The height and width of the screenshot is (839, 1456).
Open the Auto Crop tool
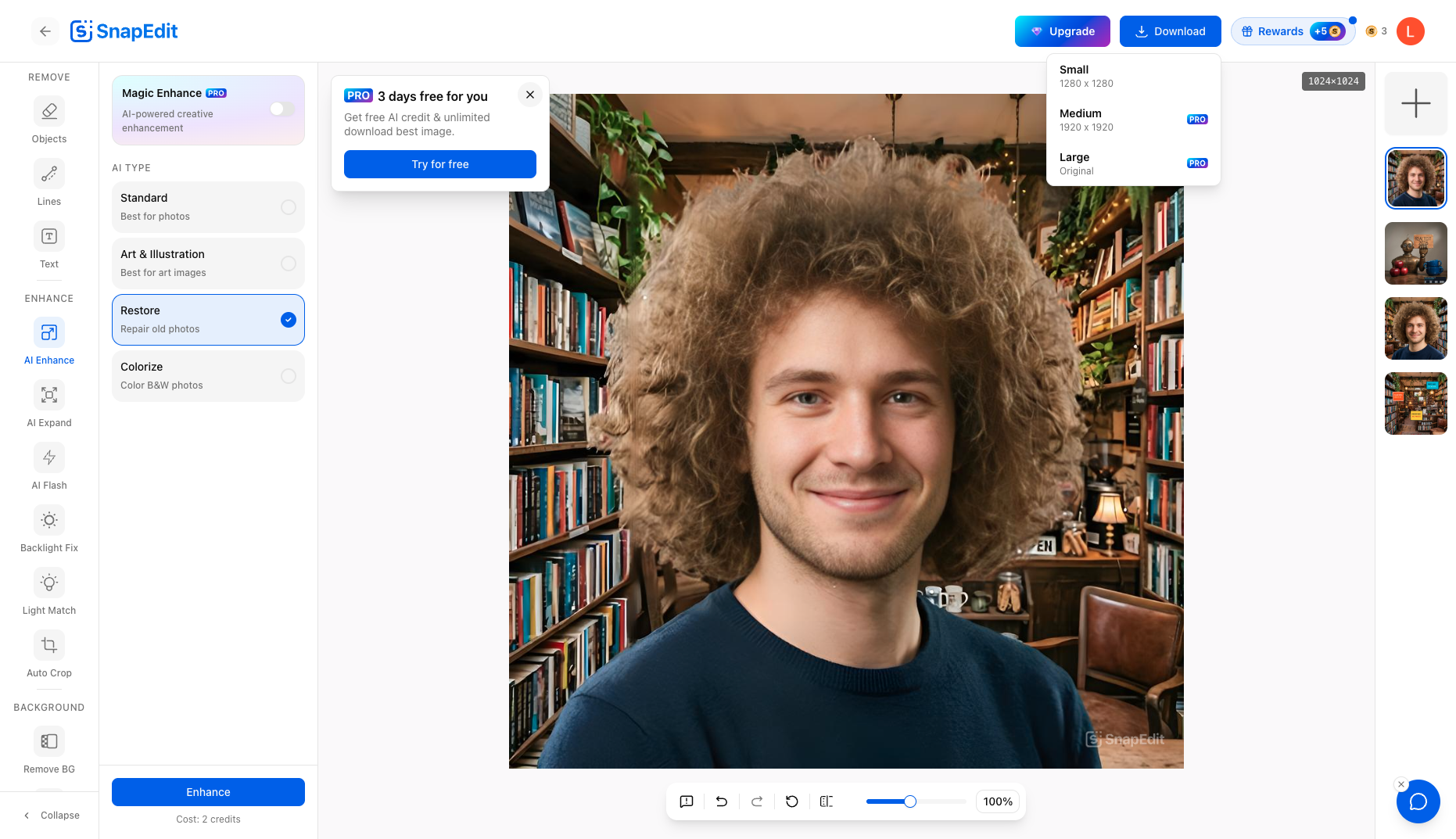coord(49,654)
